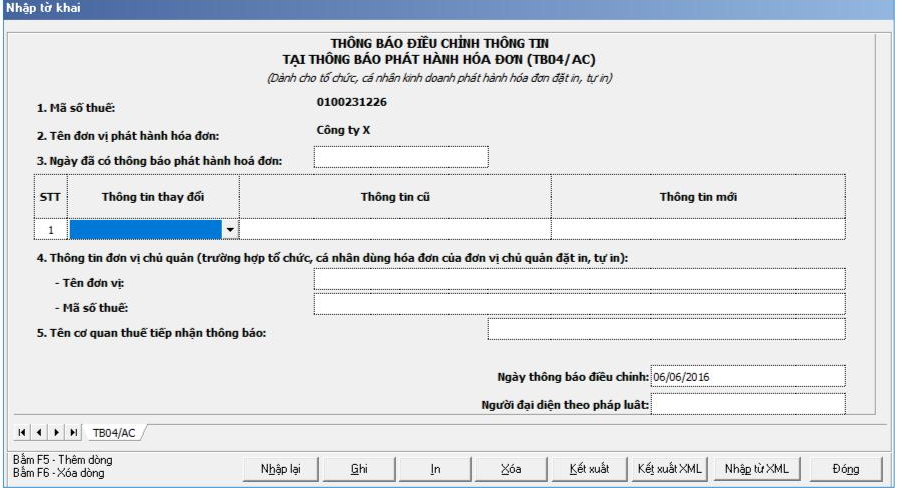This screenshot has width=902, height=491.
Task: Select the highlighted Thông tin thay đổi cell
Action: [146, 229]
